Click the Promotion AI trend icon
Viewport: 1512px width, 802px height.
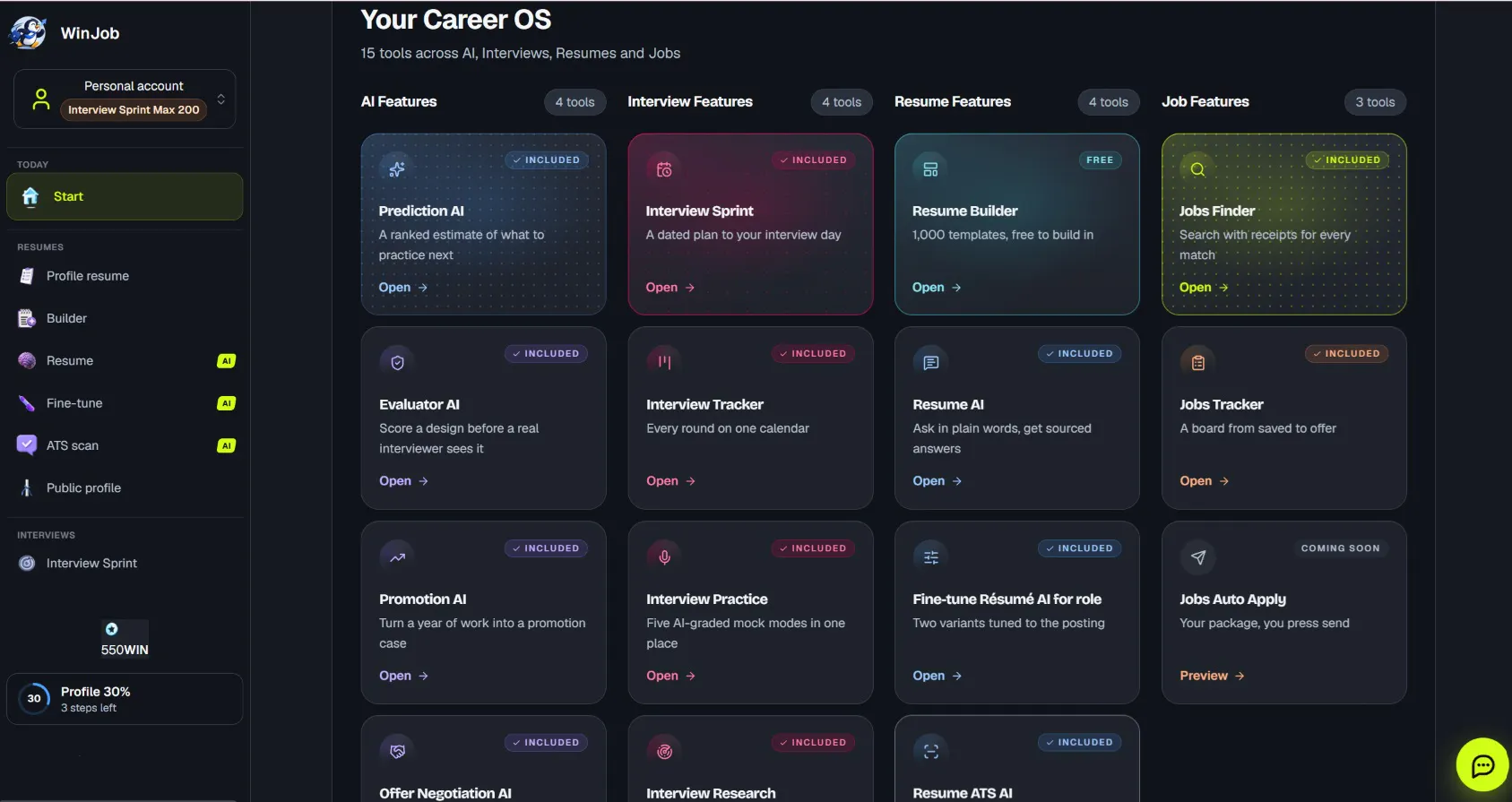tap(397, 556)
